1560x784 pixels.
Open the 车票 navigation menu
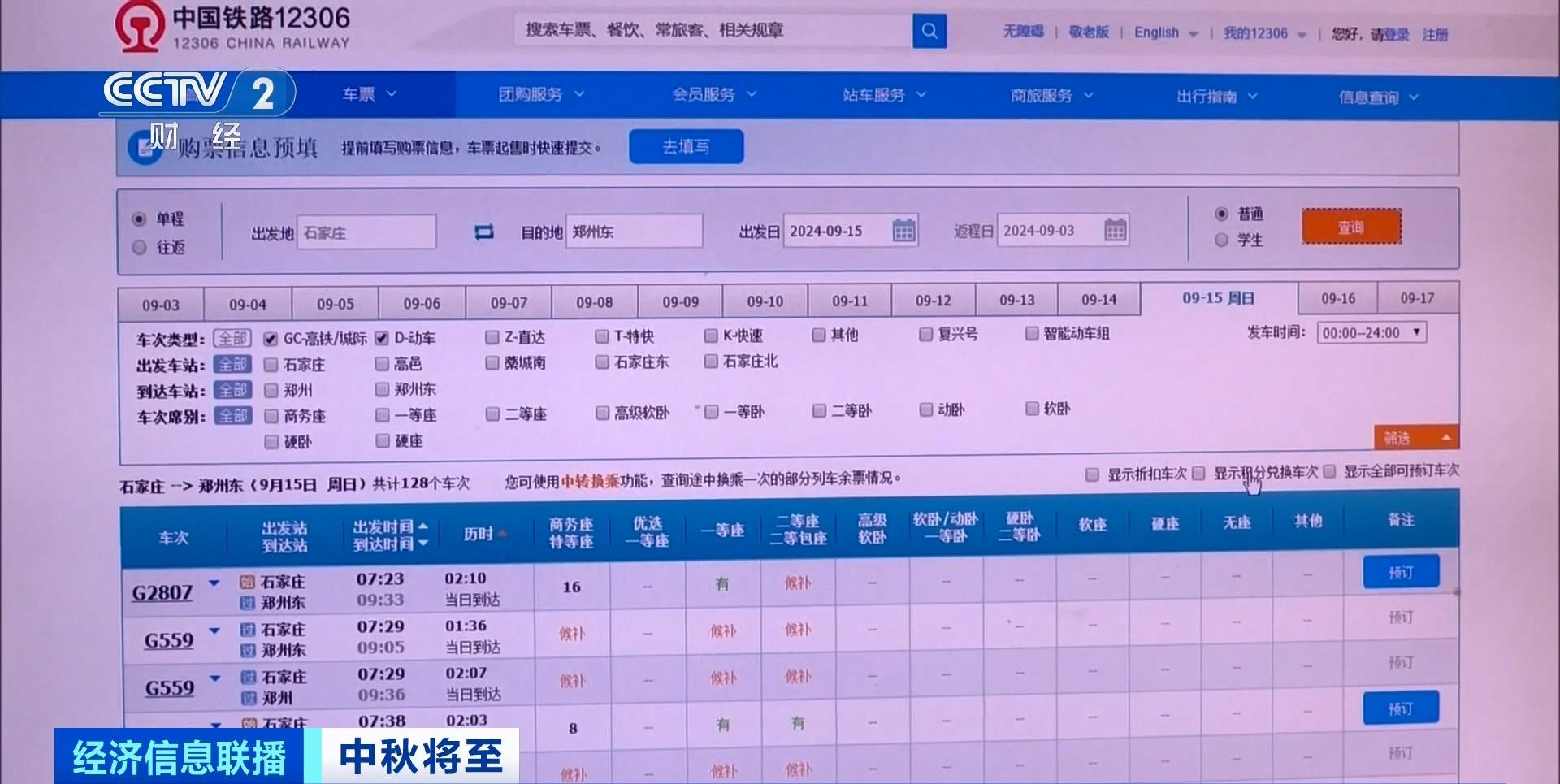[370, 95]
